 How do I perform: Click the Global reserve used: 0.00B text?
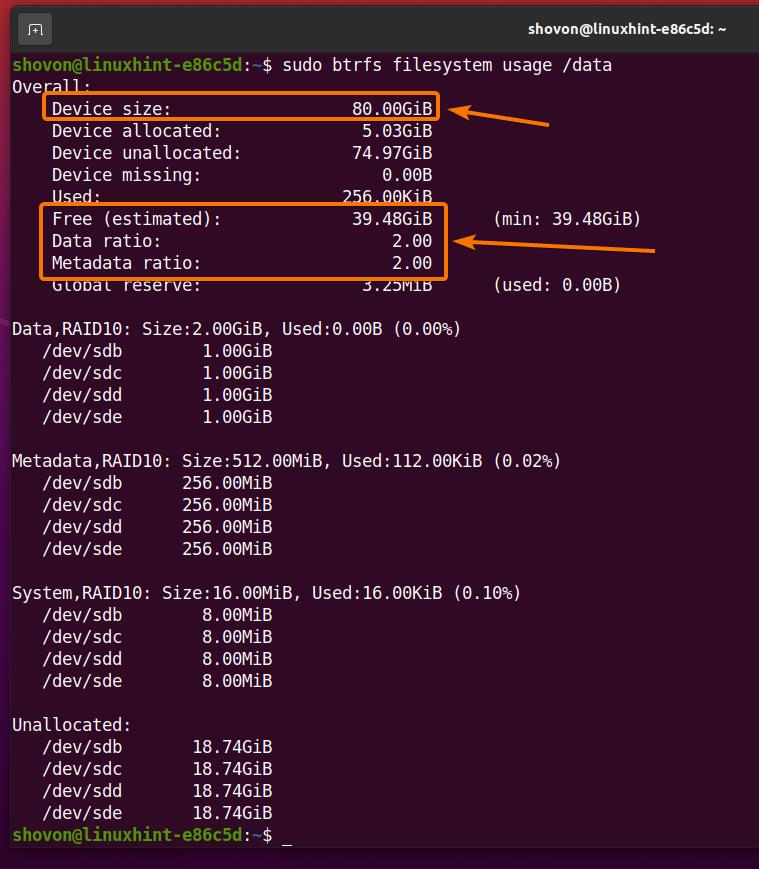[x=557, y=285]
